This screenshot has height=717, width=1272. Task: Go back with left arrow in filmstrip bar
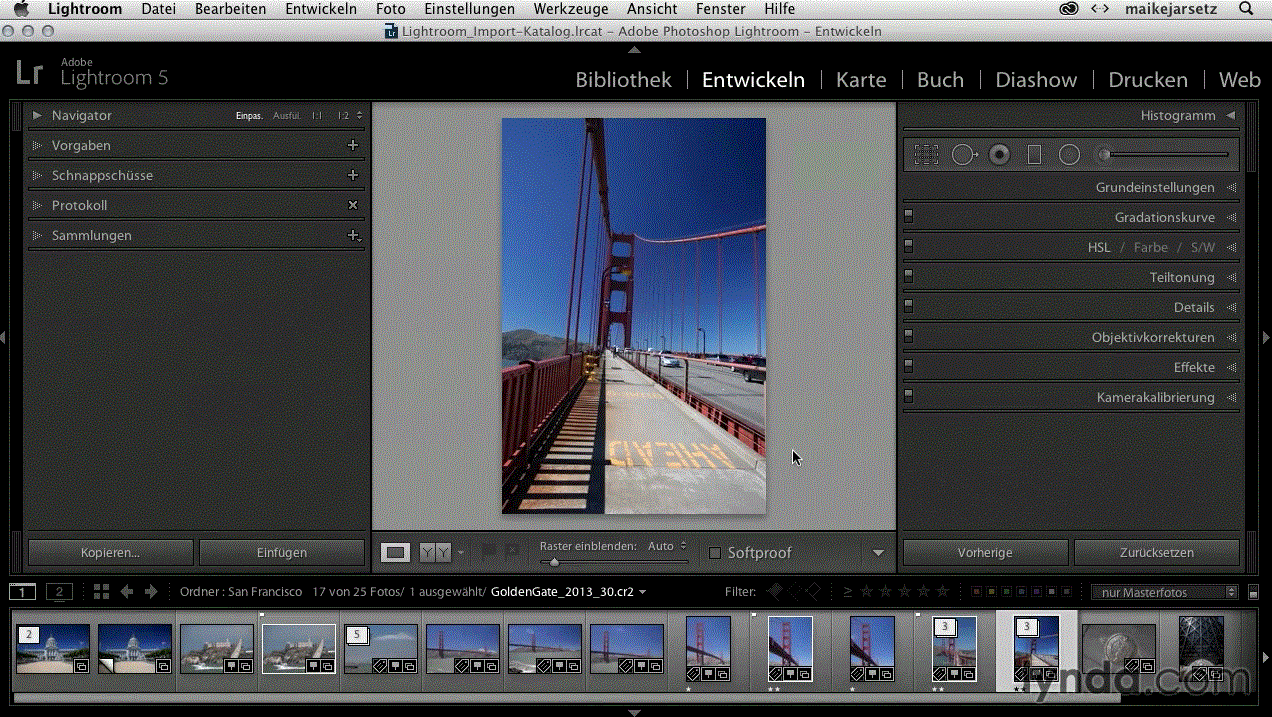click(127, 592)
